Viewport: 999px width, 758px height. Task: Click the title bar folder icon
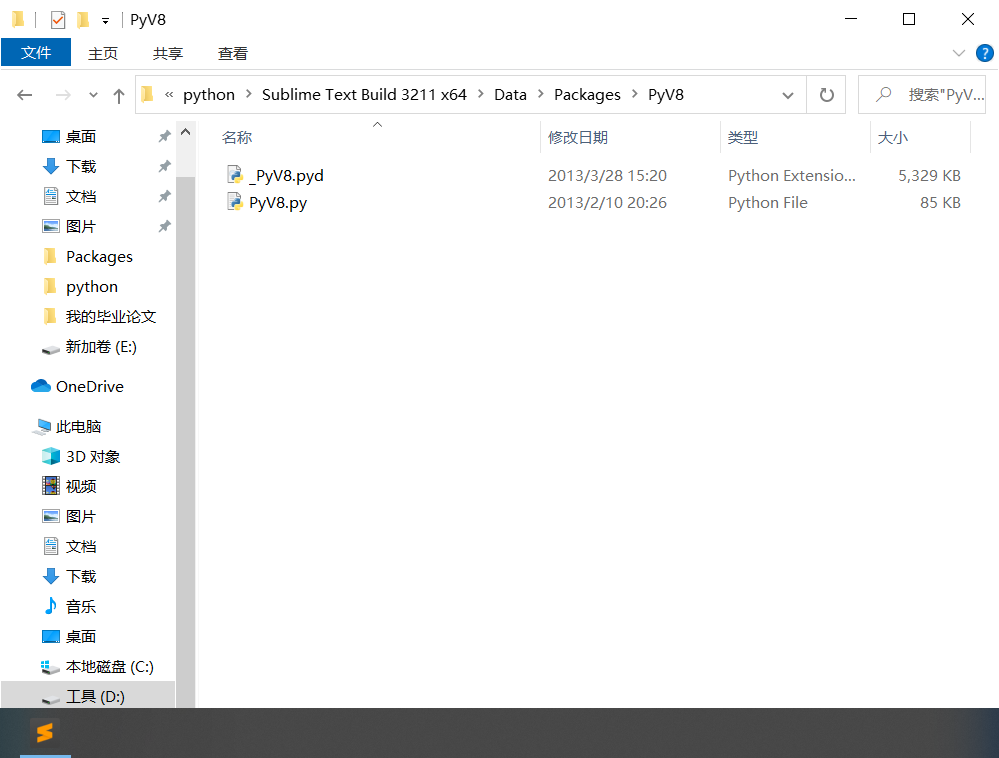[x=18, y=20]
